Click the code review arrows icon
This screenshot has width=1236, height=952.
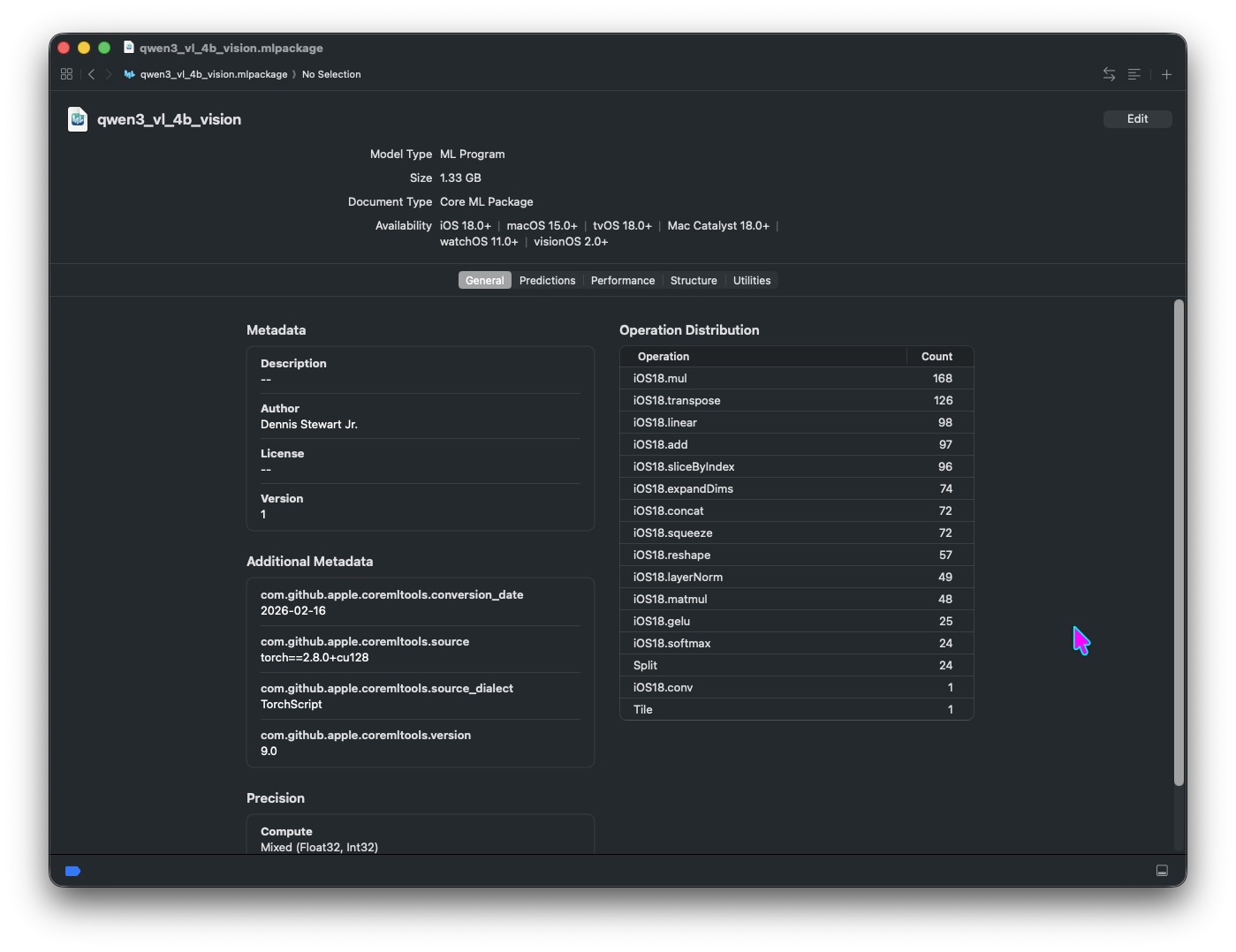coord(1109,74)
